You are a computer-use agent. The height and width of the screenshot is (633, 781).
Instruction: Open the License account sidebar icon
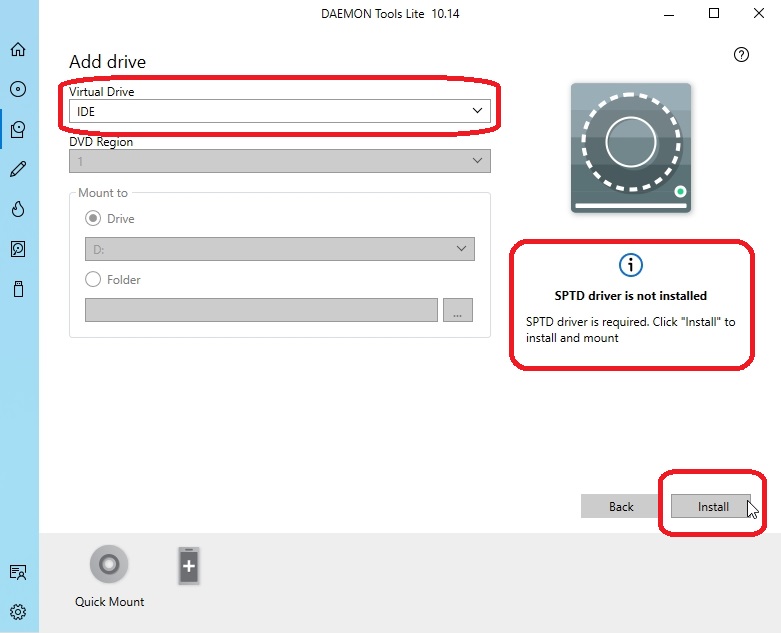pos(18,572)
